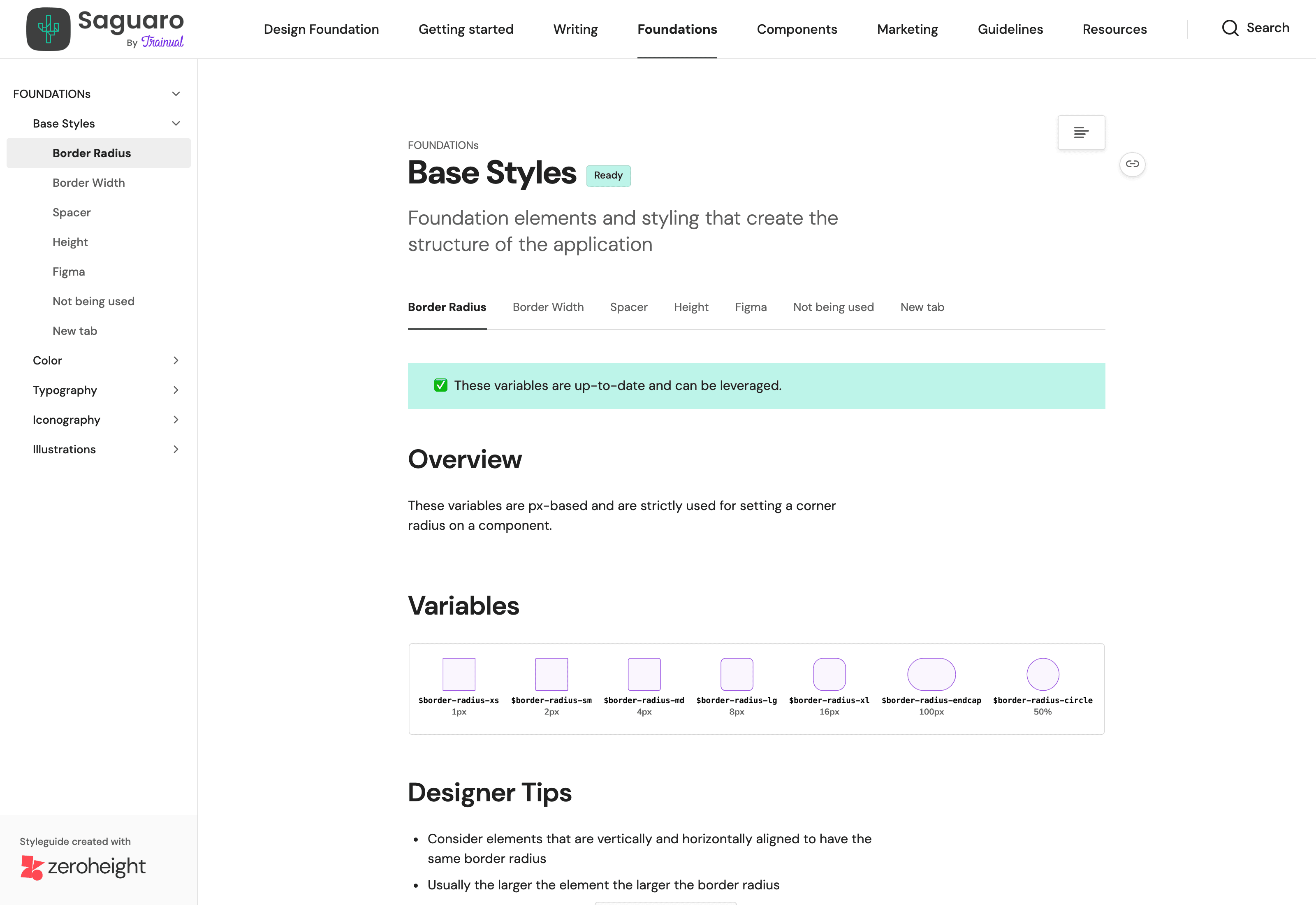Click the Designer Tips heading

pos(490,792)
